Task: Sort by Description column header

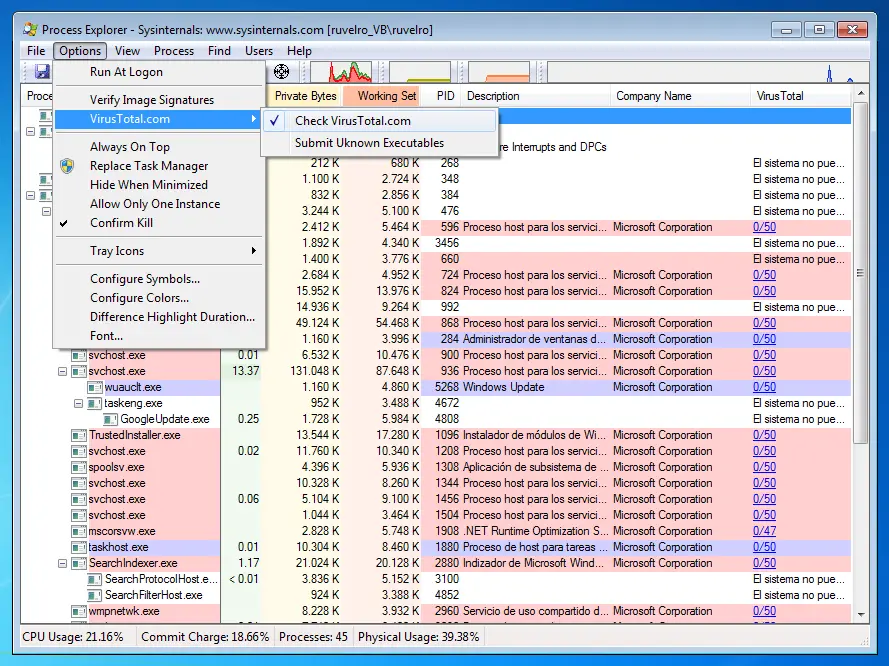Action: tap(536, 96)
